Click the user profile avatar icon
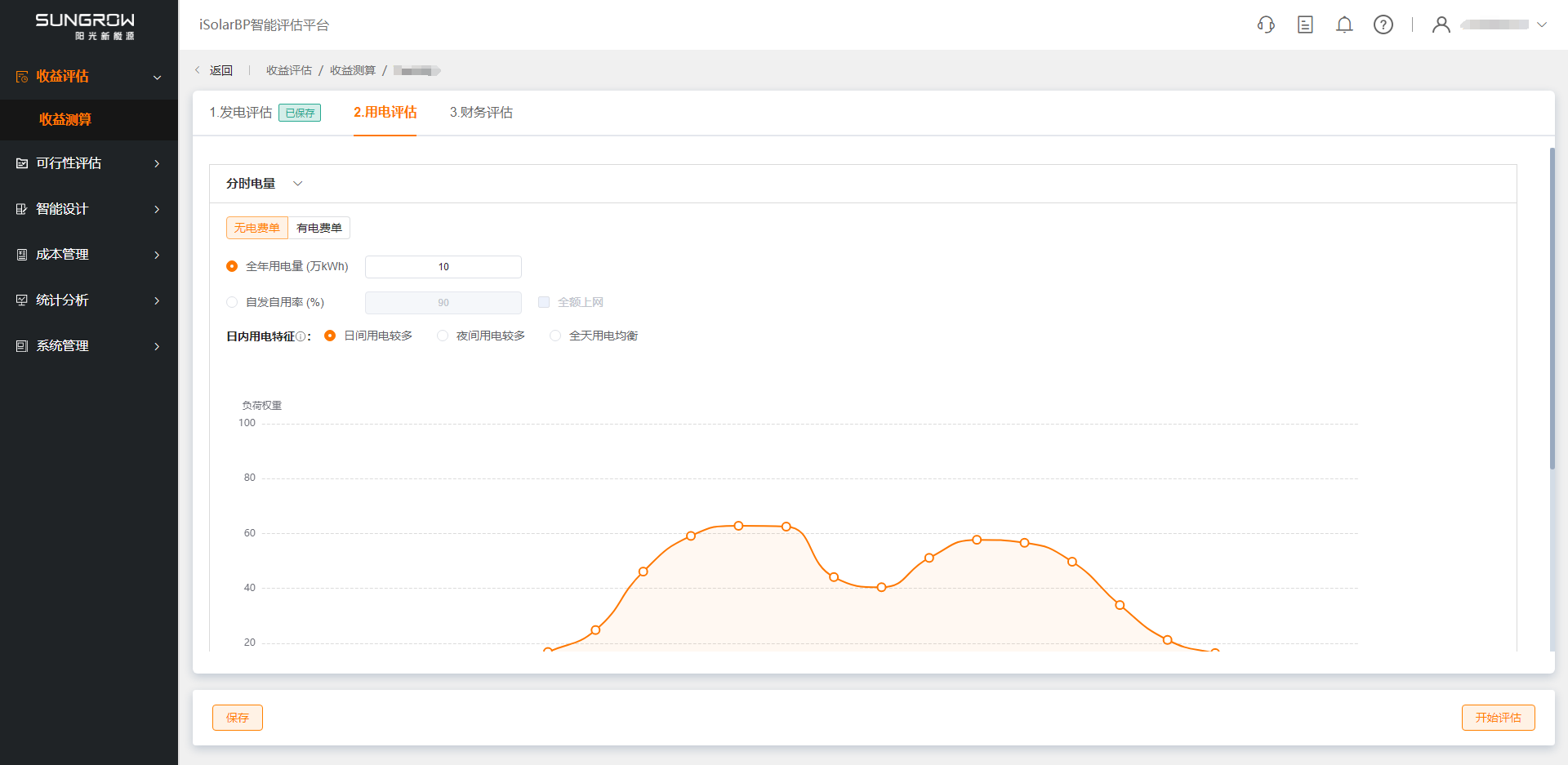The width and height of the screenshot is (1568, 765). [1441, 24]
